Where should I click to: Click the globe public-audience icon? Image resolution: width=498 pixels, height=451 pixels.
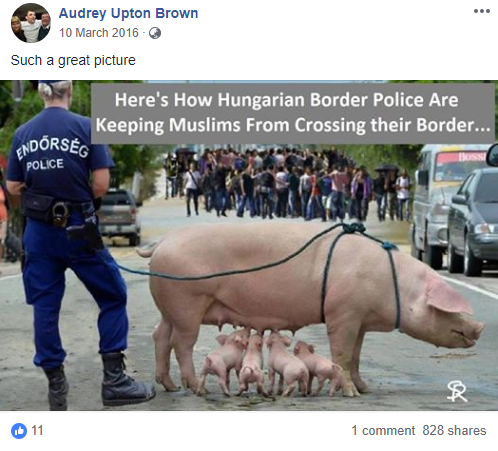point(155,33)
